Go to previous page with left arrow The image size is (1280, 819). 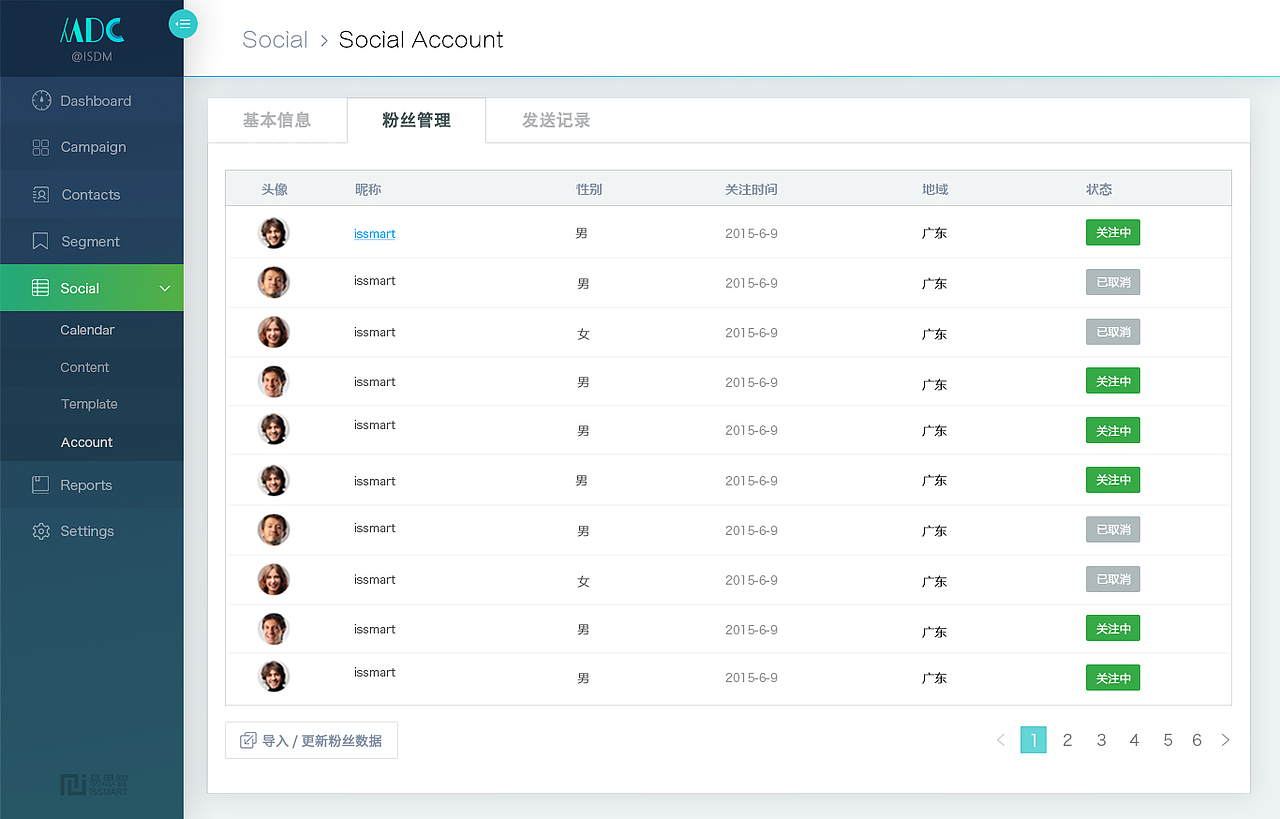click(1001, 740)
